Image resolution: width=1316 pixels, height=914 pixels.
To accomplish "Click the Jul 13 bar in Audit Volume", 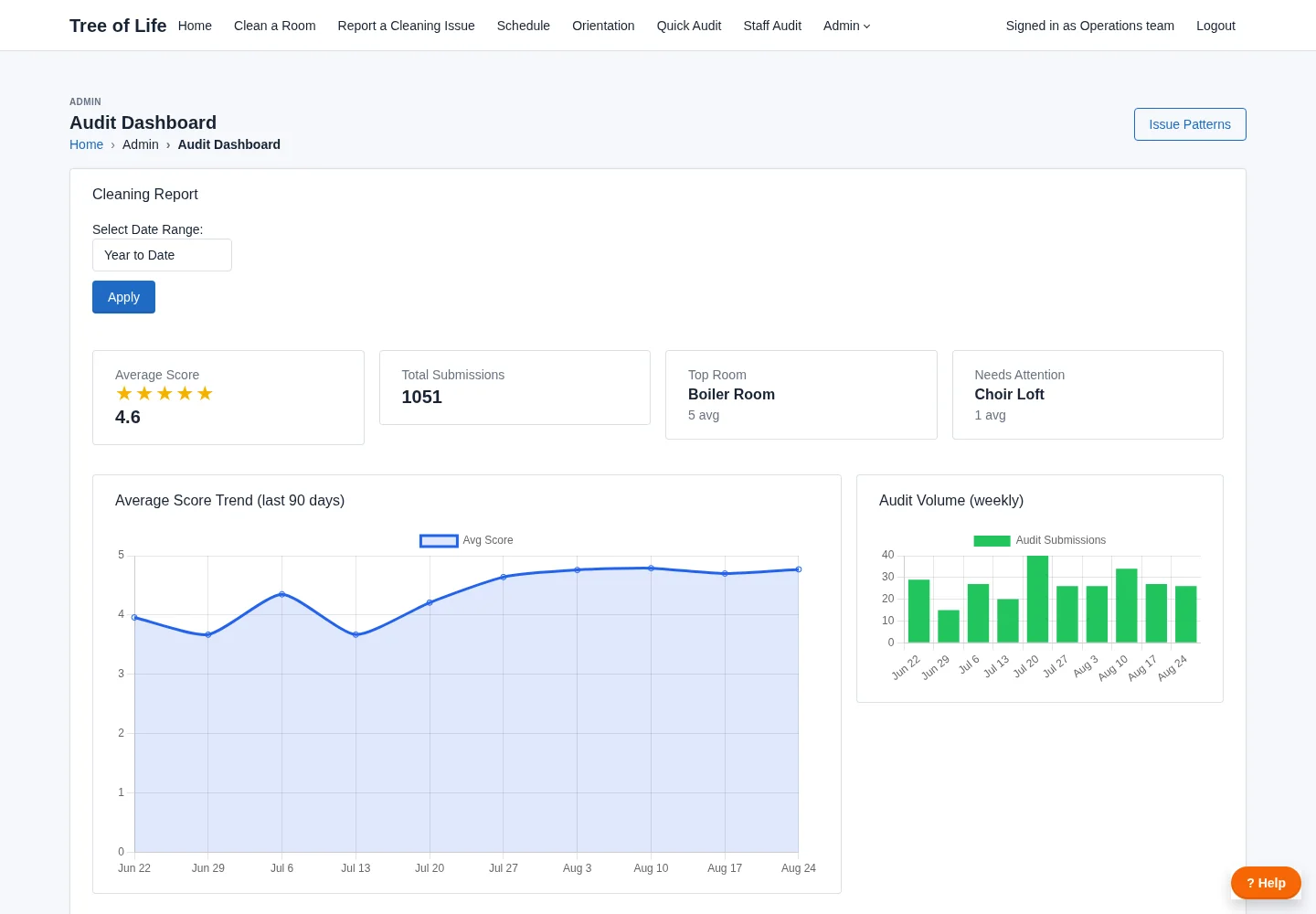I will [x=1008, y=621].
